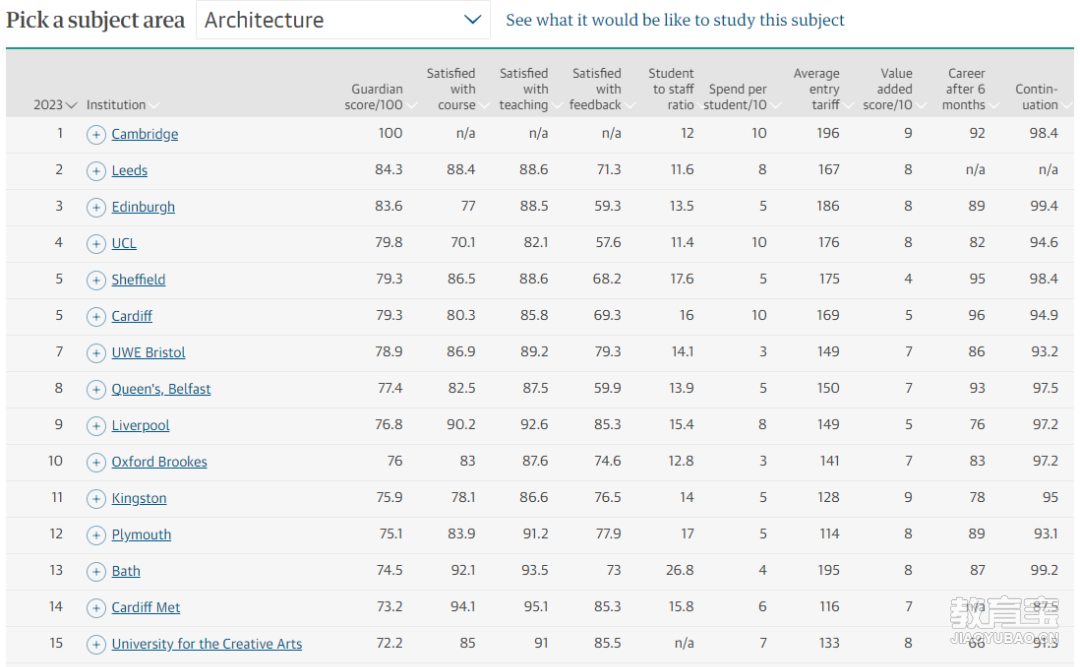Viewport: 1080px width, 667px height.
Task: Expand University for the Creative Arts plus icon
Action: (x=96, y=645)
